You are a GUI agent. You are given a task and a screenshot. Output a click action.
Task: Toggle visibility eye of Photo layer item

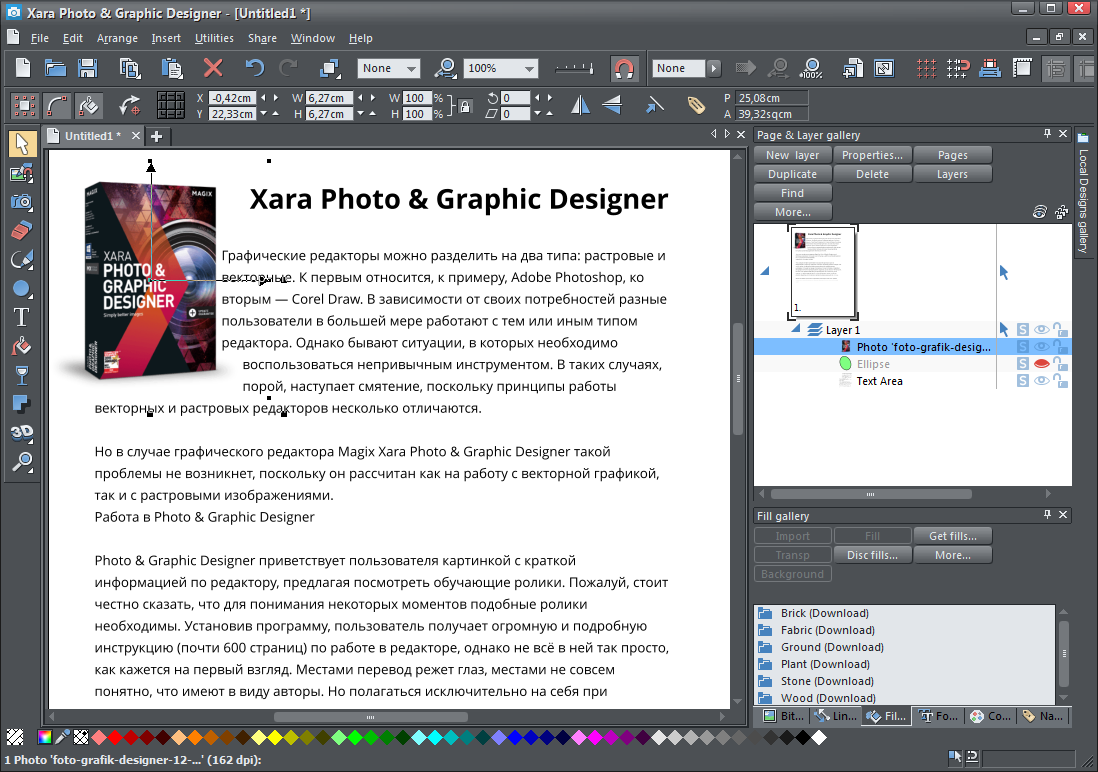pyautogui.click(x=1041, y=347)
